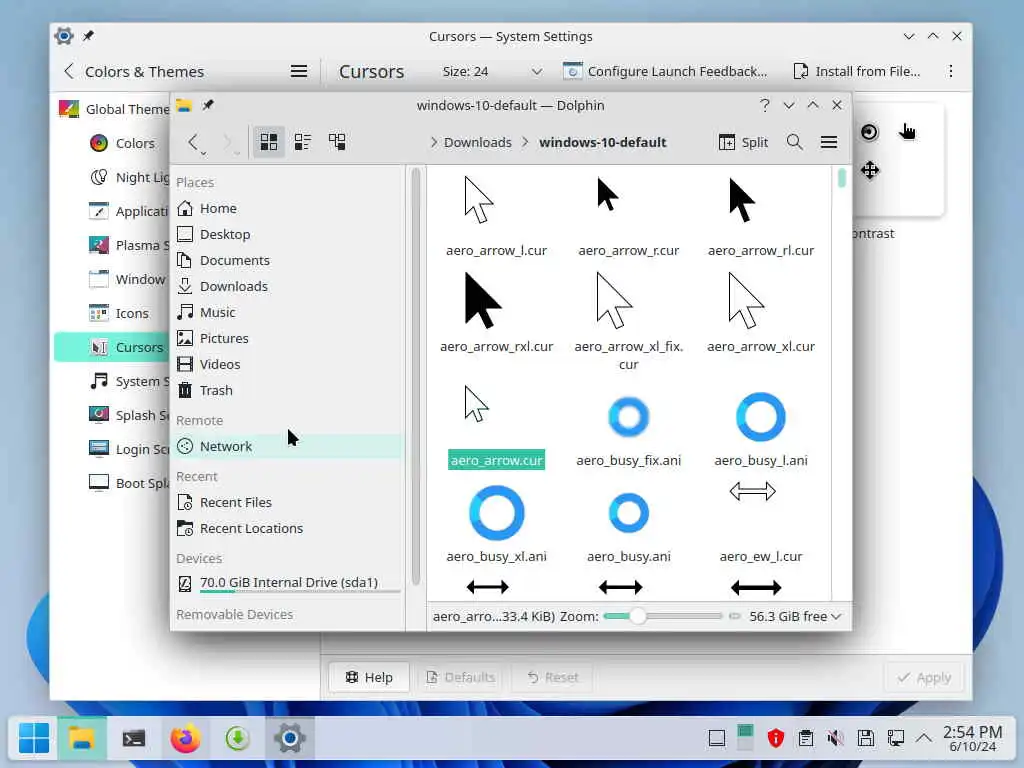Open Dolphin hamburger menu
1024x768 pixels.
tap(829, 142)
